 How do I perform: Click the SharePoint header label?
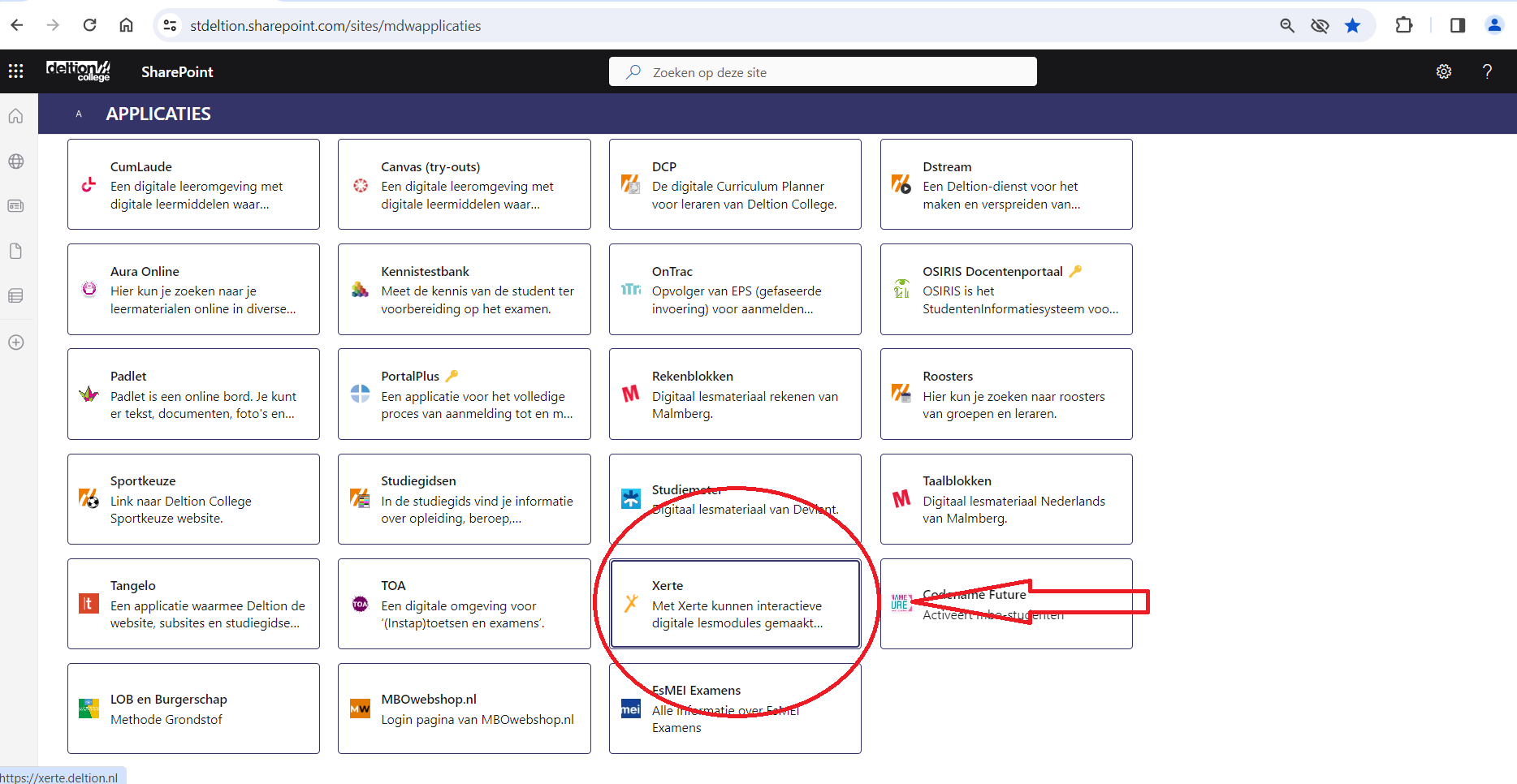177,72
